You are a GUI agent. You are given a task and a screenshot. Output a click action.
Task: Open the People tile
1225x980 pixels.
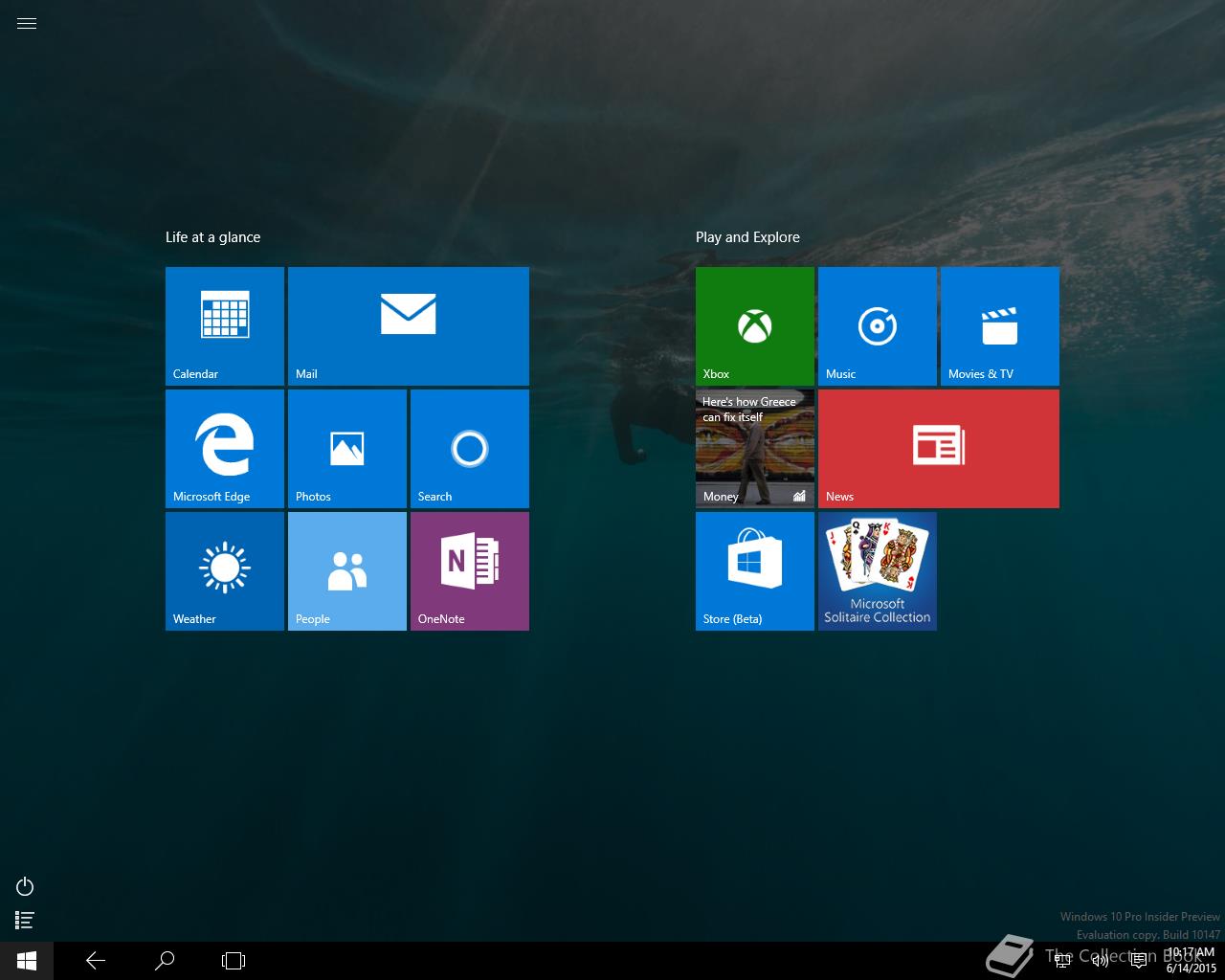coord(347,571)
